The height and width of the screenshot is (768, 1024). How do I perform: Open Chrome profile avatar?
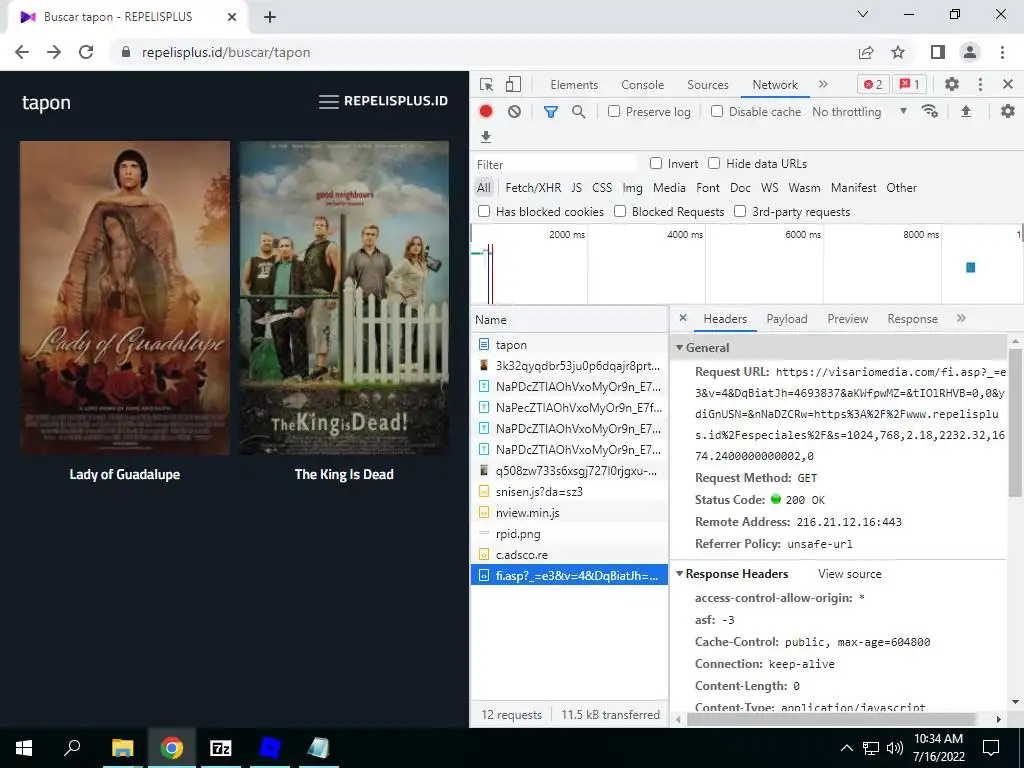click(970, 52)
